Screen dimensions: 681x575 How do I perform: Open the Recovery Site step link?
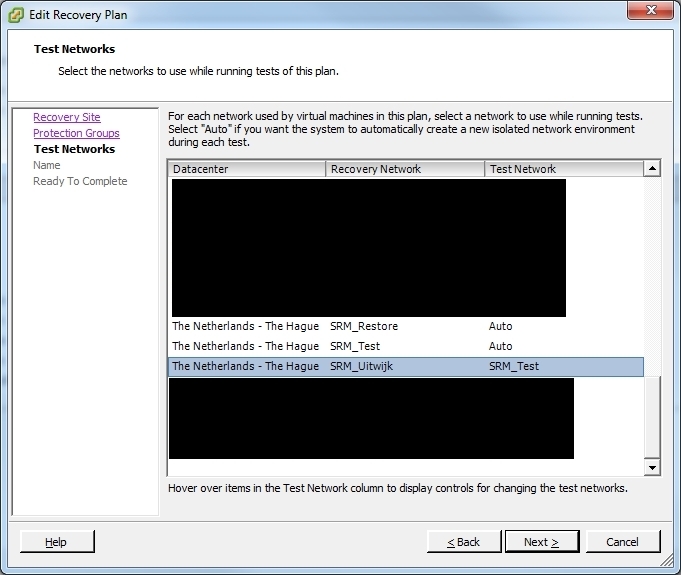(67, 117)
